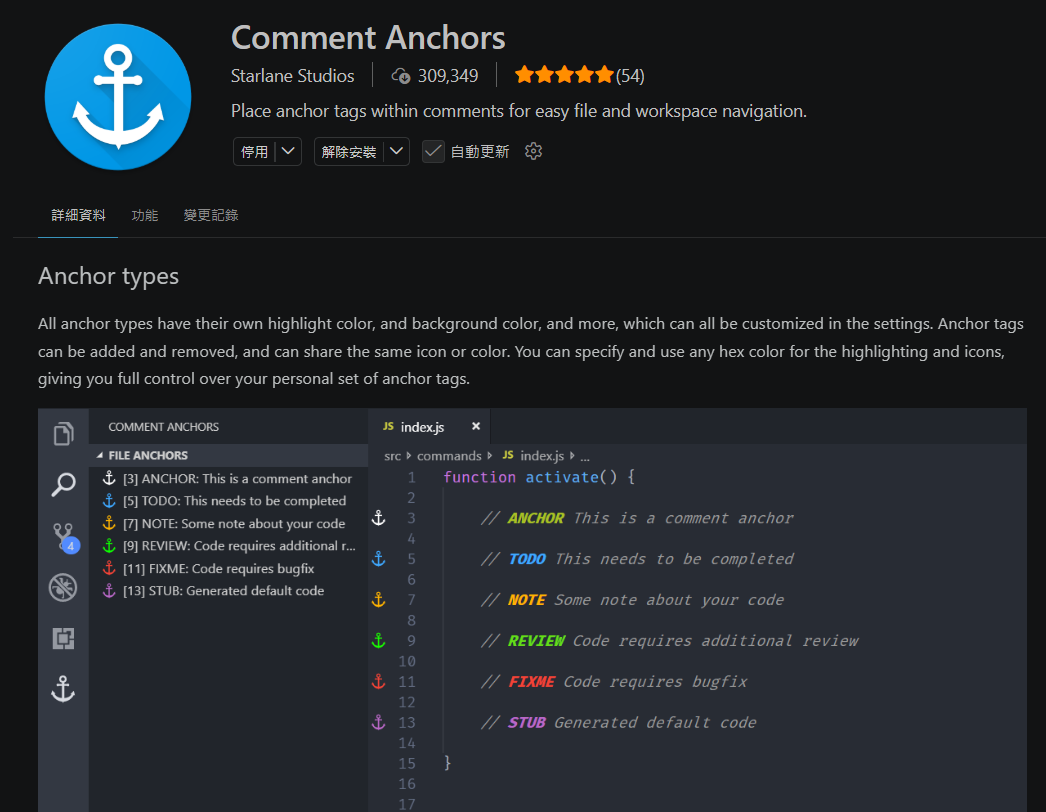The height and width of the screenshot is (812, 1046).
Task: Switch to the 變更記錄 tab
Action: 211,215
